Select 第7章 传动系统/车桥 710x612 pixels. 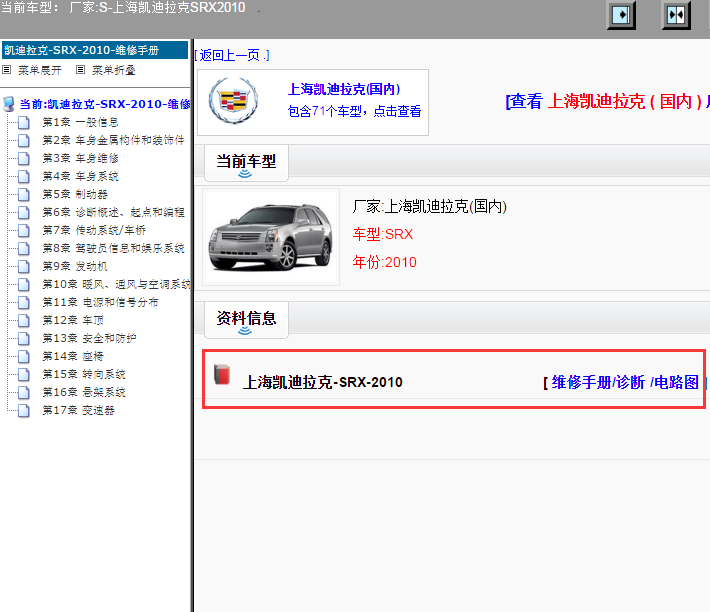(x=94, y=230)
